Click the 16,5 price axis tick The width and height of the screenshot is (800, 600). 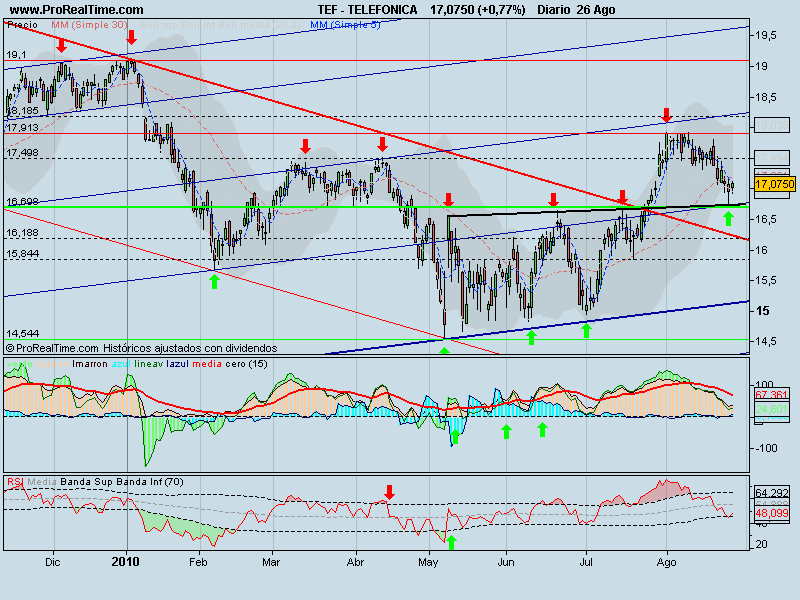(x=766, y=219)
